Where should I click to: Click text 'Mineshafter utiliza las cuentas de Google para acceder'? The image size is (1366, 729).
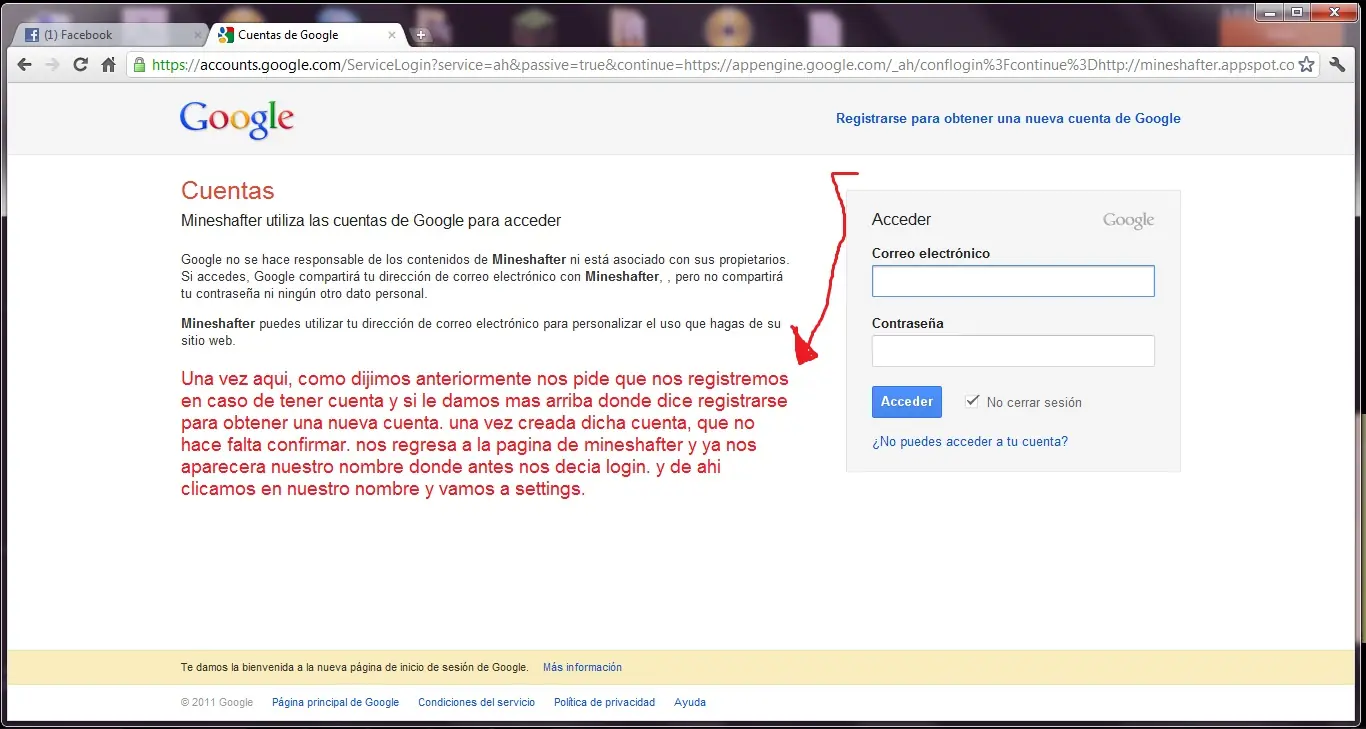(371, 220)
